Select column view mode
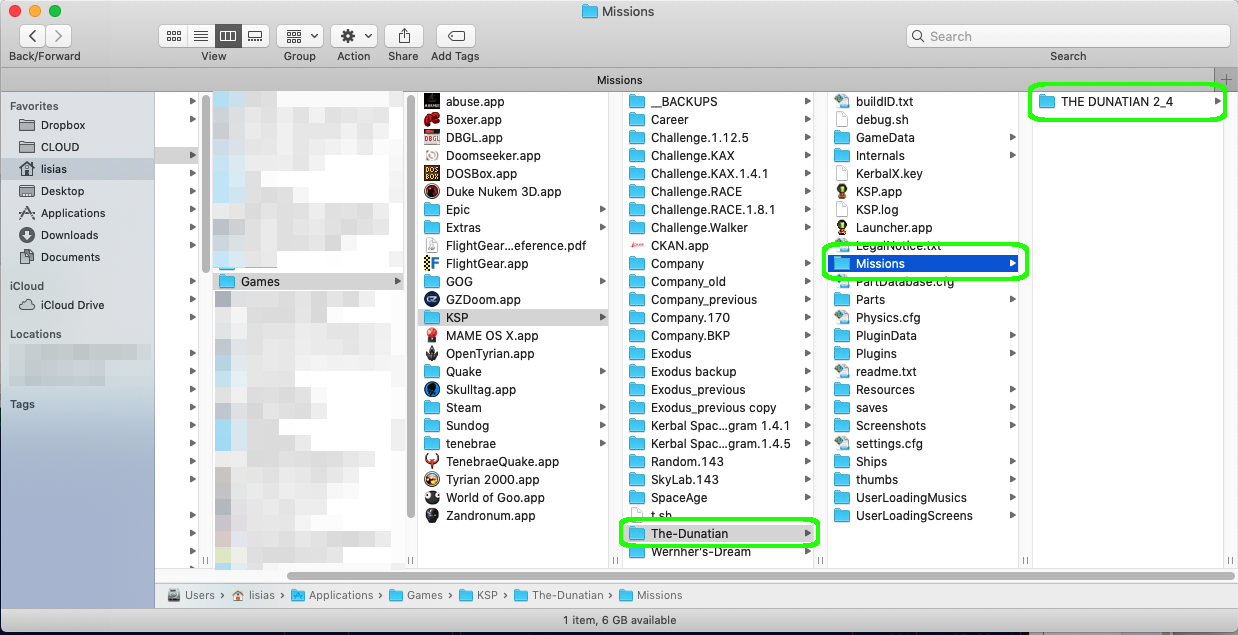The height and width of the screenshot is (635, 1238). tap(228, 36)
